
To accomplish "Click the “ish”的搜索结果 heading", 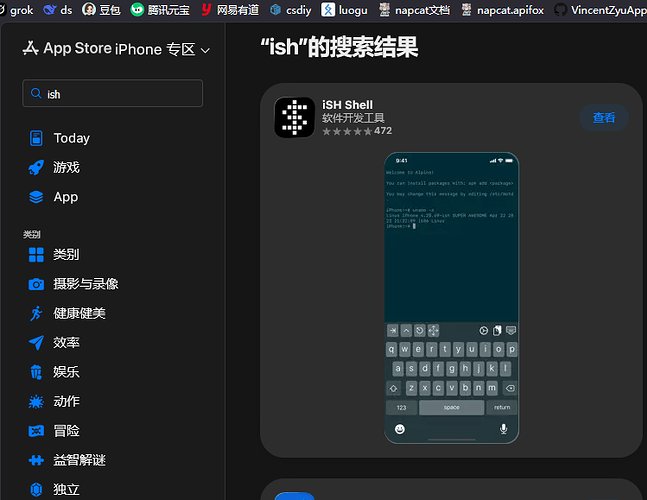I will pos(339,47).
